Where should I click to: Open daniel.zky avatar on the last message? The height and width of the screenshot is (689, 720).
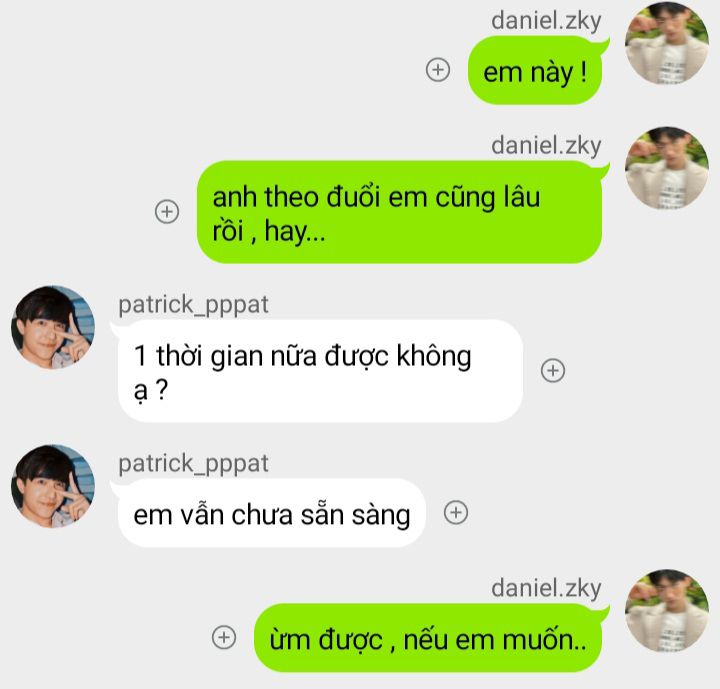tap(667, 610)
